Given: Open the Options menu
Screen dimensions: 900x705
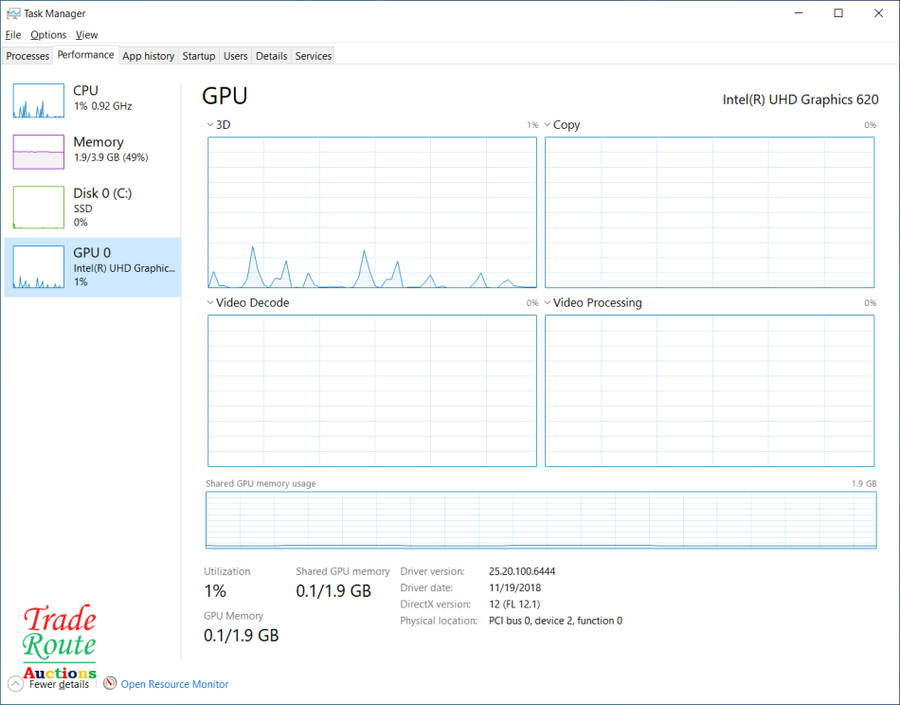Looking at the screenshot, I should click(48, 35).
